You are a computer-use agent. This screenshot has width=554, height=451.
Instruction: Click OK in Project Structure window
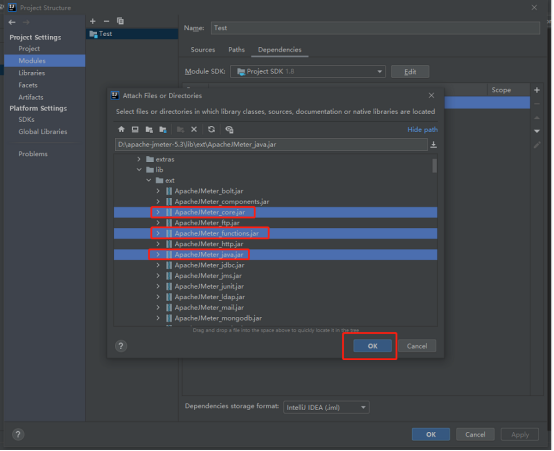[431, 434]
